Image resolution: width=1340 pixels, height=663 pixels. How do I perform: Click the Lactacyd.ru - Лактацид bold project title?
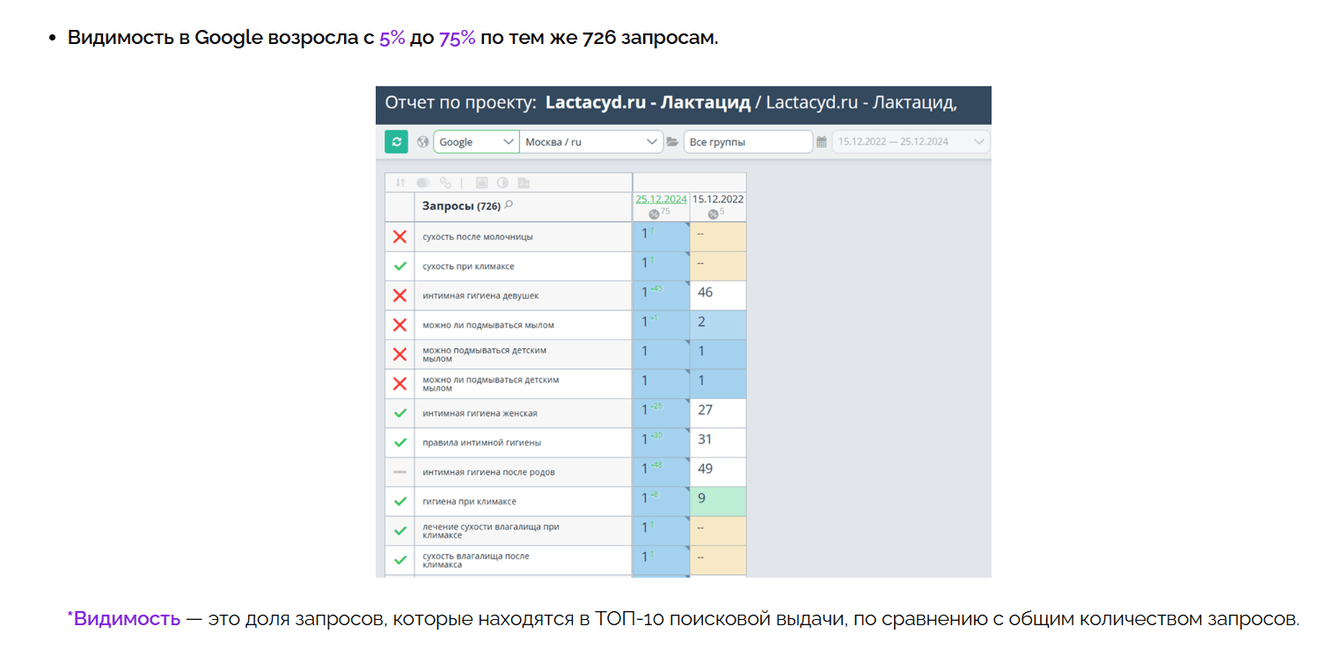[648, 102]
